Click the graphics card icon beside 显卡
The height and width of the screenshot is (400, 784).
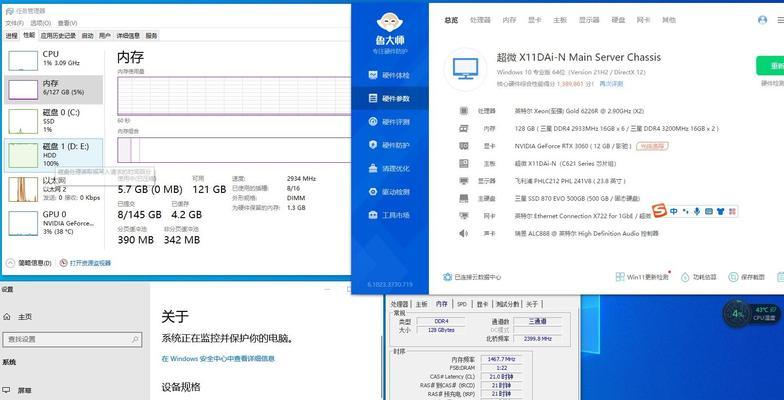click(464, 146)
